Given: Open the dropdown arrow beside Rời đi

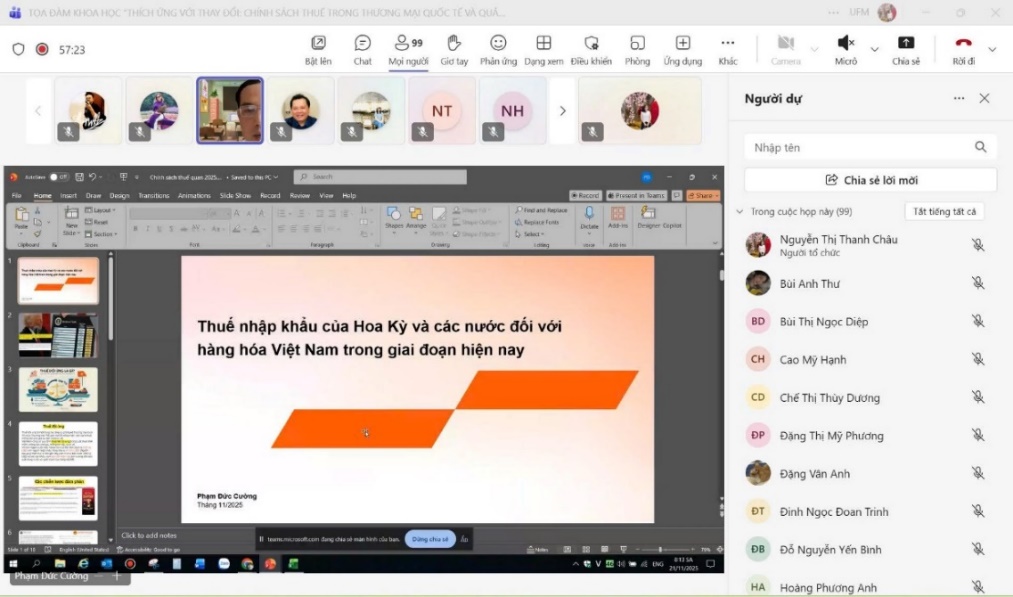Looking at the screenshot, I should (x=992, y=49).
